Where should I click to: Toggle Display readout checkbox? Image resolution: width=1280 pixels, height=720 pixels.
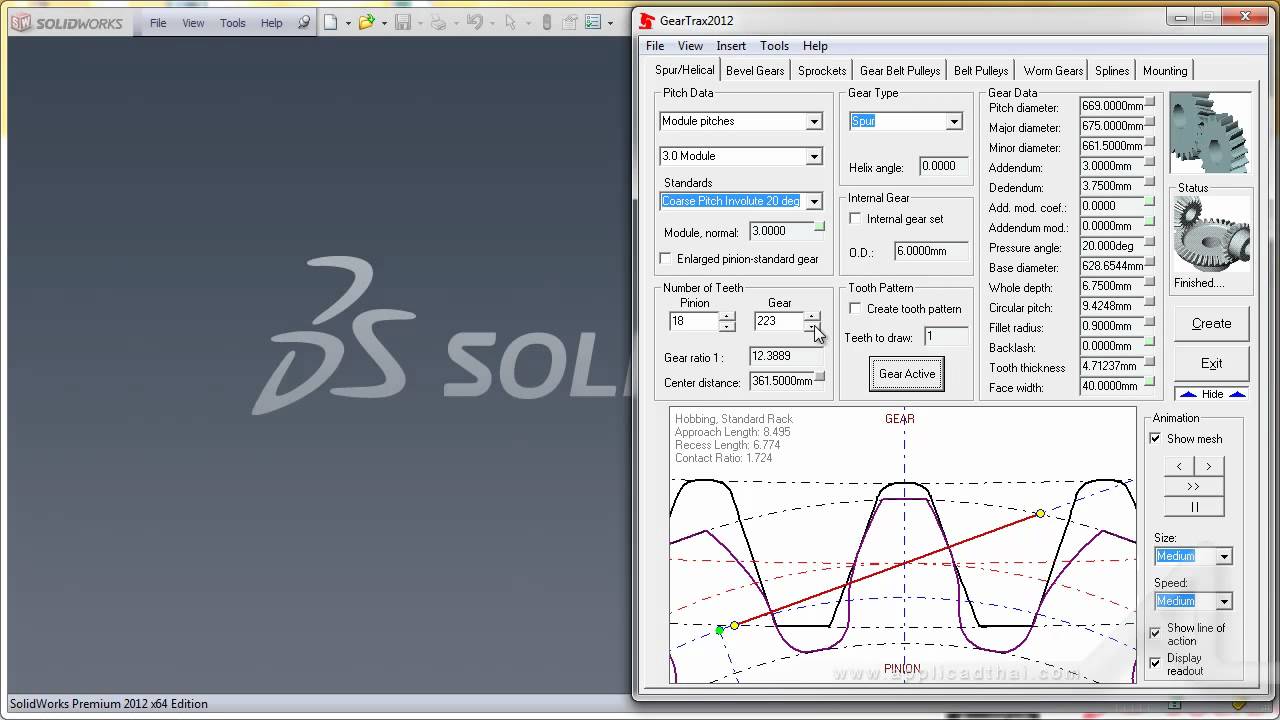tap(1155, 663)
